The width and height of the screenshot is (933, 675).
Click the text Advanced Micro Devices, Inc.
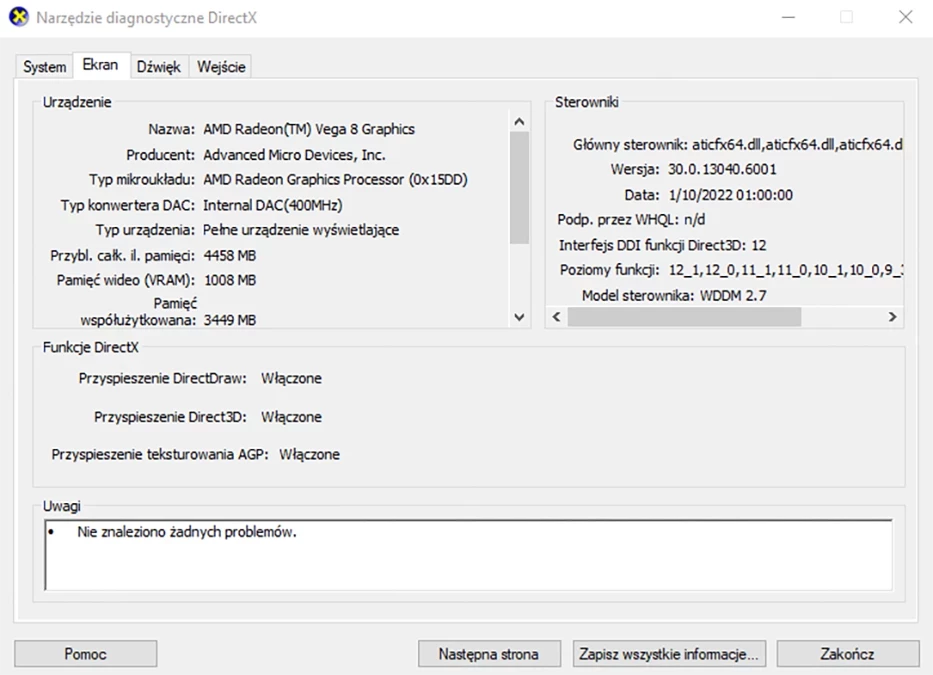pos(295,155)
